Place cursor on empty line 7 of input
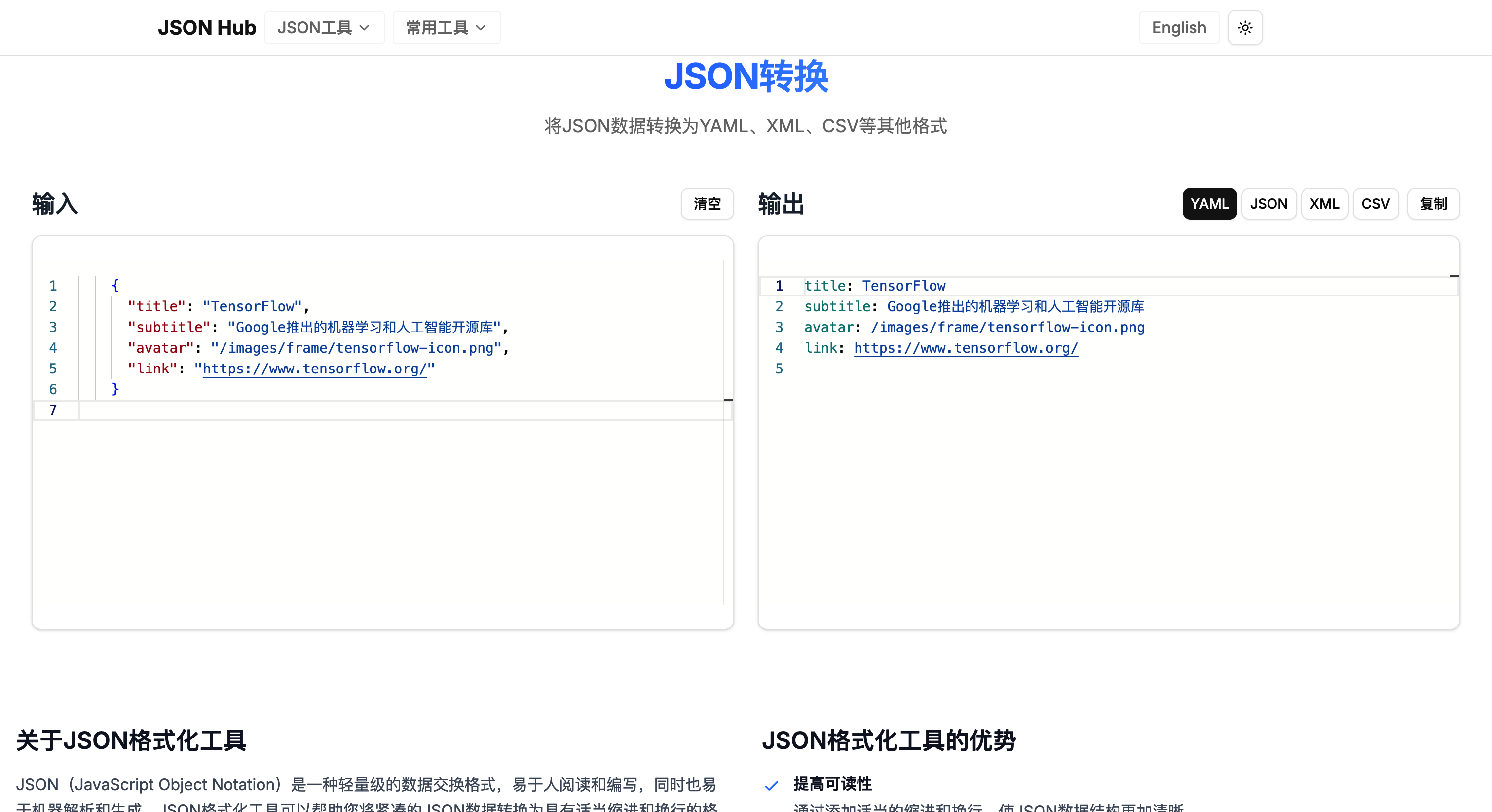Screen dimensions: 1492x812 pyautogui.click(x=347, y=410)
